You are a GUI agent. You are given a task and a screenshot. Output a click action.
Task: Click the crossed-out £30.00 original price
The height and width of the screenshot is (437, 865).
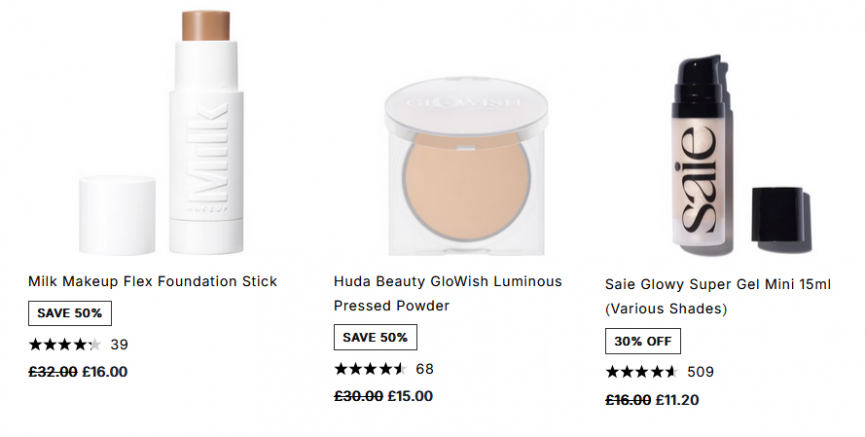coord(359,396)
